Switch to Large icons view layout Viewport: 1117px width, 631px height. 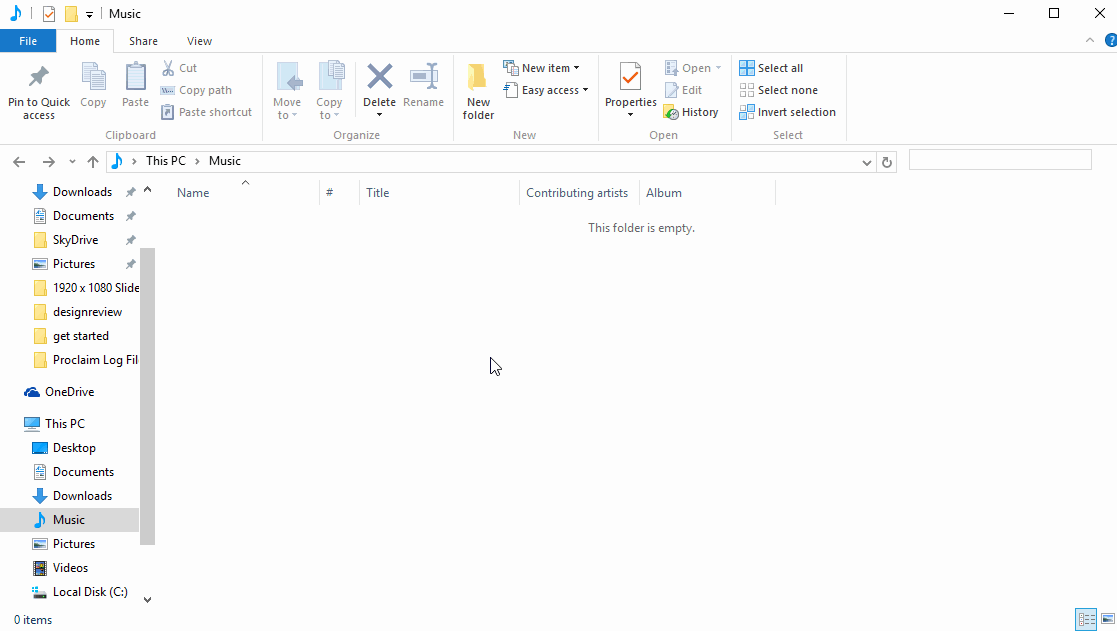click(x=1107, y=620)
